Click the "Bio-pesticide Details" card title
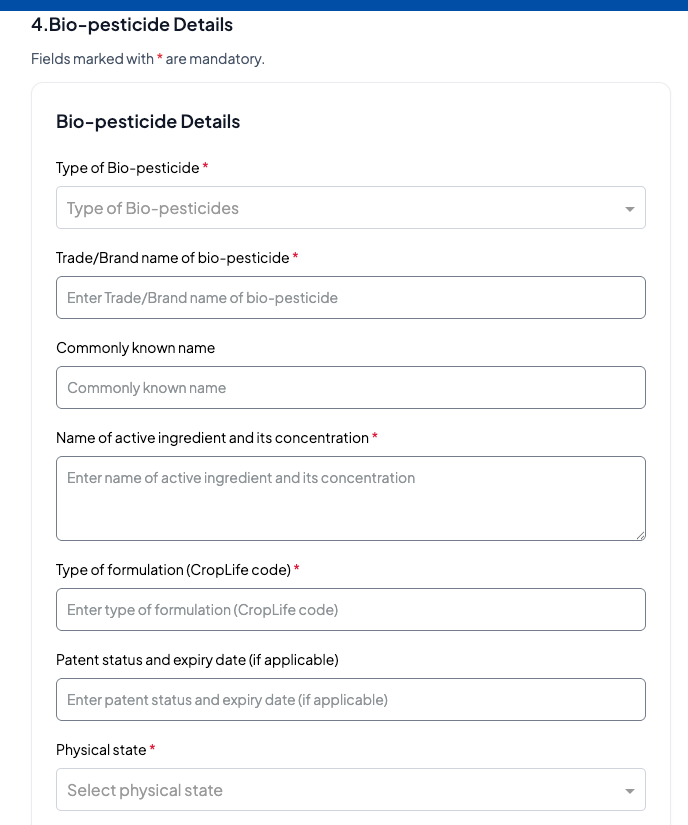Image resolution: width=688 pixels, height=825 pixels. coord(148,122)
